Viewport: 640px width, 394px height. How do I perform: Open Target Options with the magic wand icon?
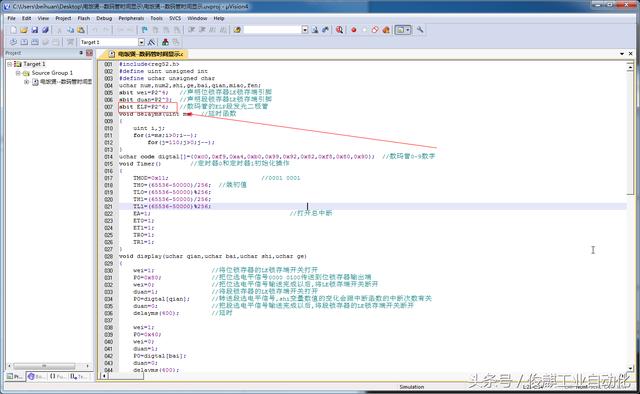pyautogui.click(x=151, y=42)
